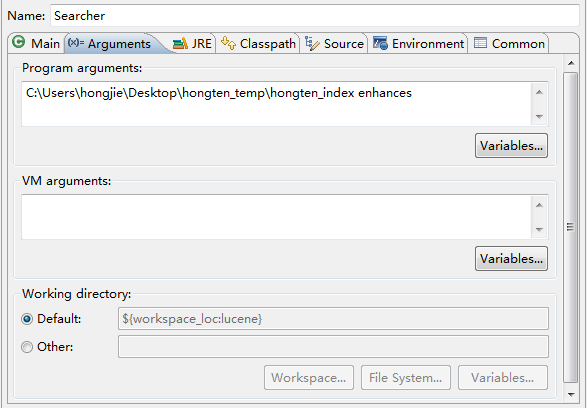587x408 pixels.
Task: Click the Common tab table icon
Action: [480, 43]
